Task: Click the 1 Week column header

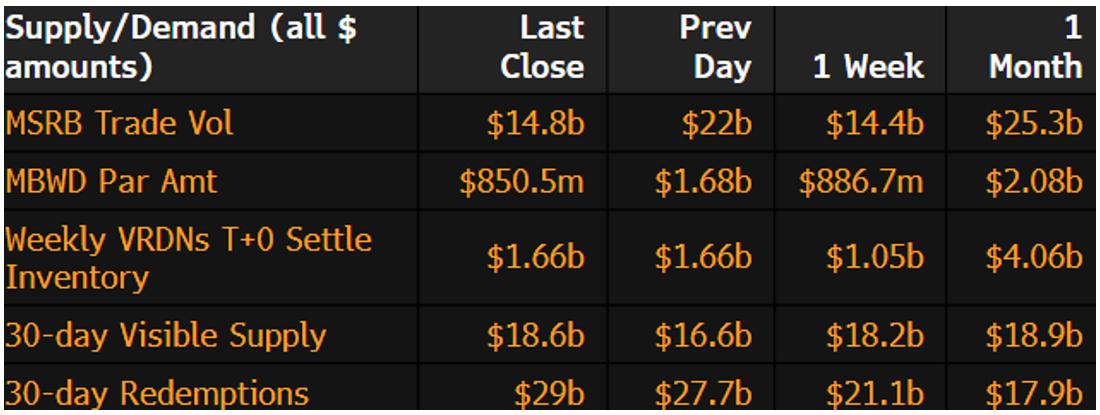Action: click(x=869, y=66)
